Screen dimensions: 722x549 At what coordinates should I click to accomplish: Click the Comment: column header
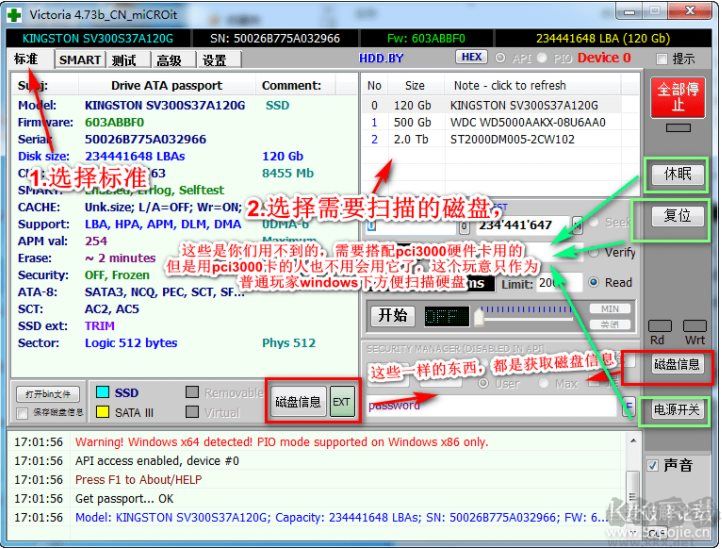(292, 86)
